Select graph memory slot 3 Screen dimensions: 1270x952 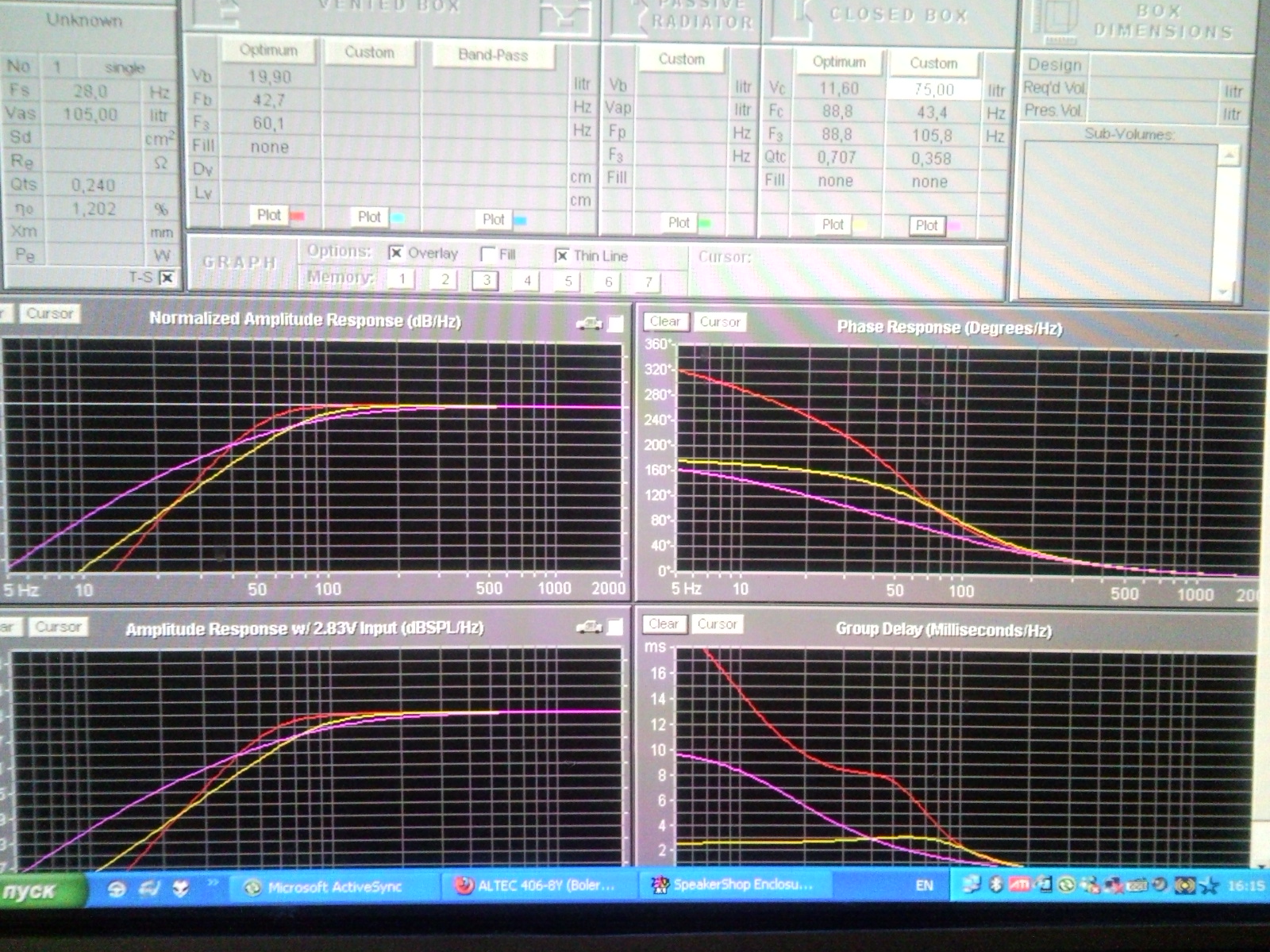coord(486,280)
